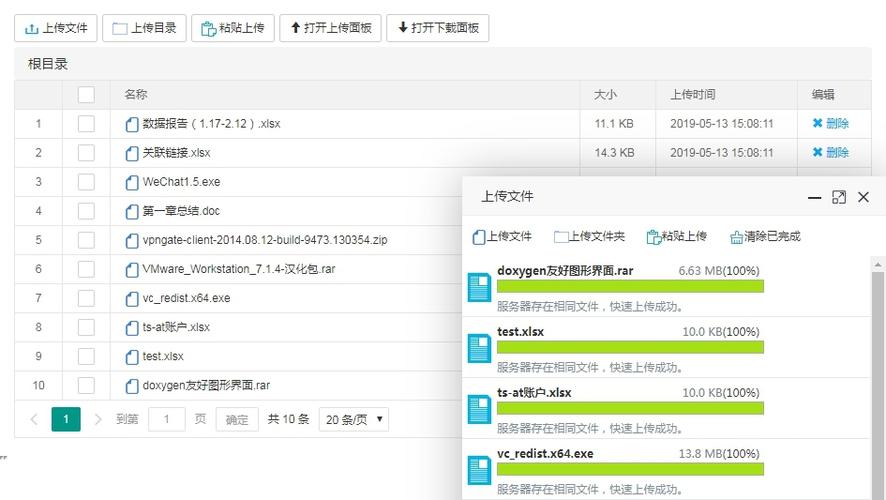The width and height of the screenshot is (886, 500).
Task: Click the 上传文件 toolbar button
Action: pos(55,28)
